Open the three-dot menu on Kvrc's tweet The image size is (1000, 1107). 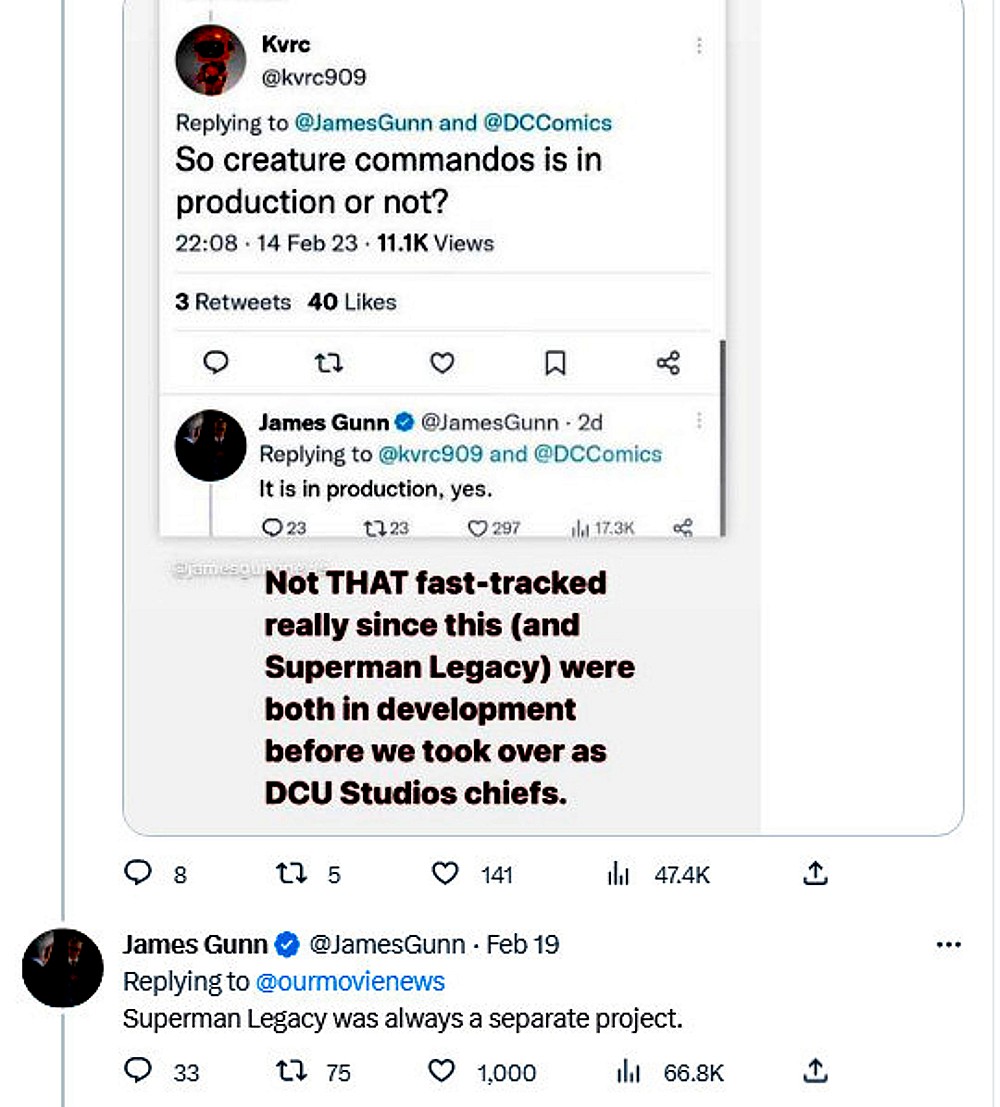tap(699, 45)
